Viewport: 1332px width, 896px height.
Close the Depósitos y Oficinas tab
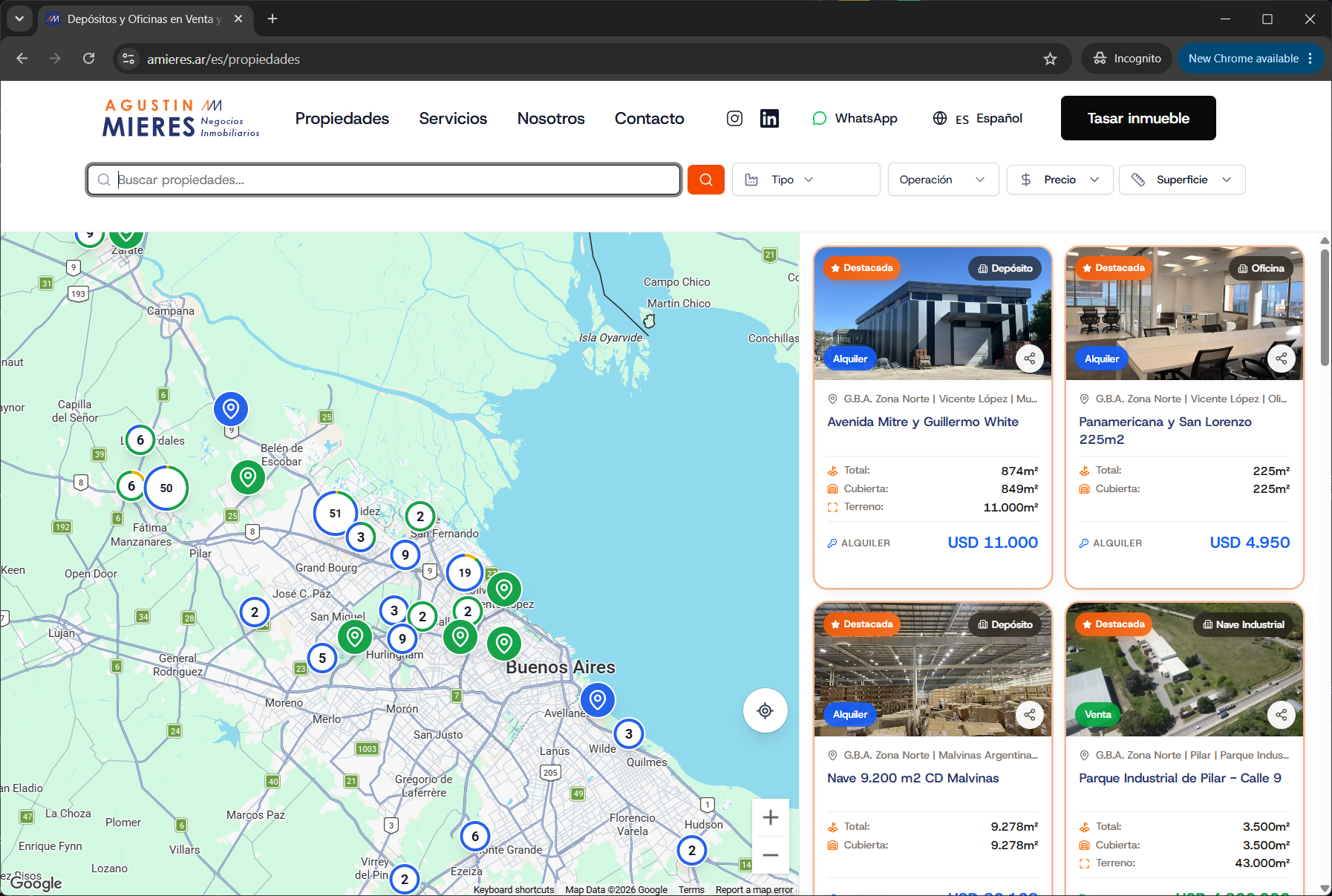click(238, 19)
